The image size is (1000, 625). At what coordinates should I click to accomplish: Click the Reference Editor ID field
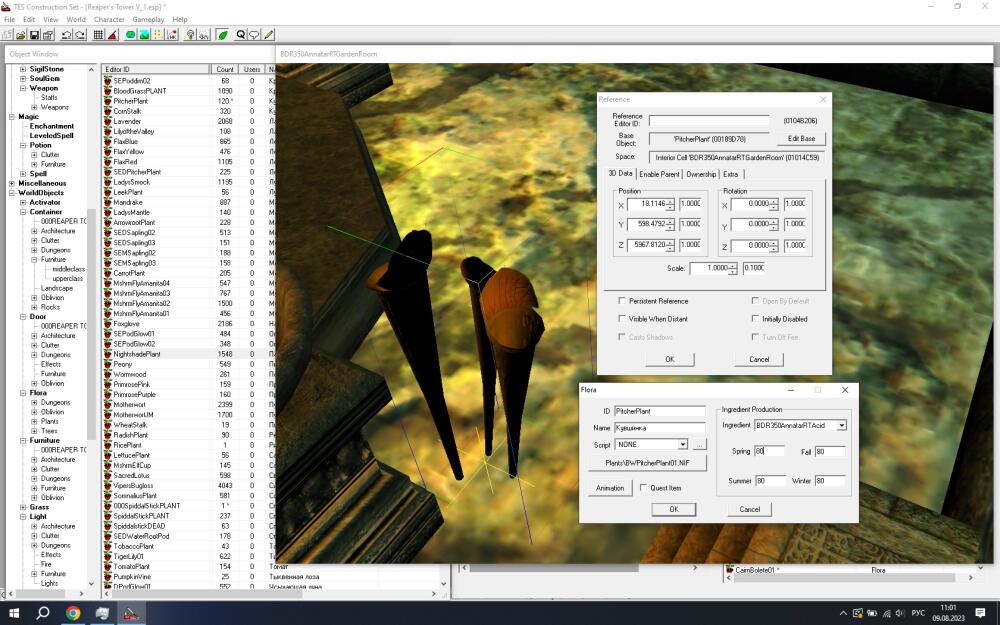coord(709,121)
